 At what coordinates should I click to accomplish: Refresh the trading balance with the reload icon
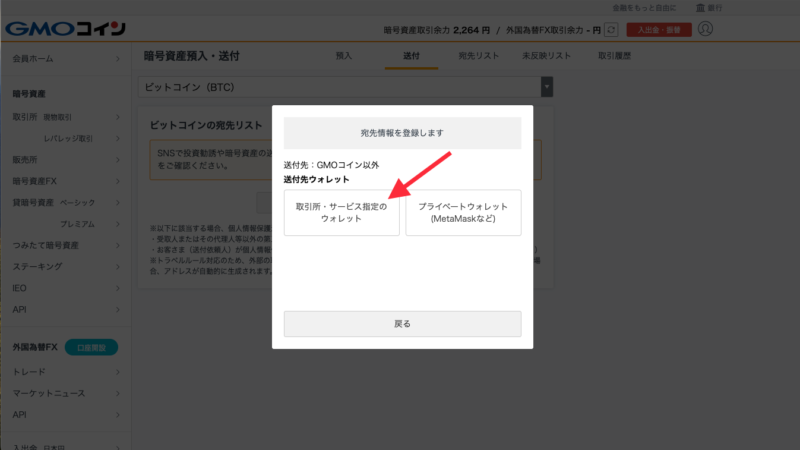pos(611,30)
